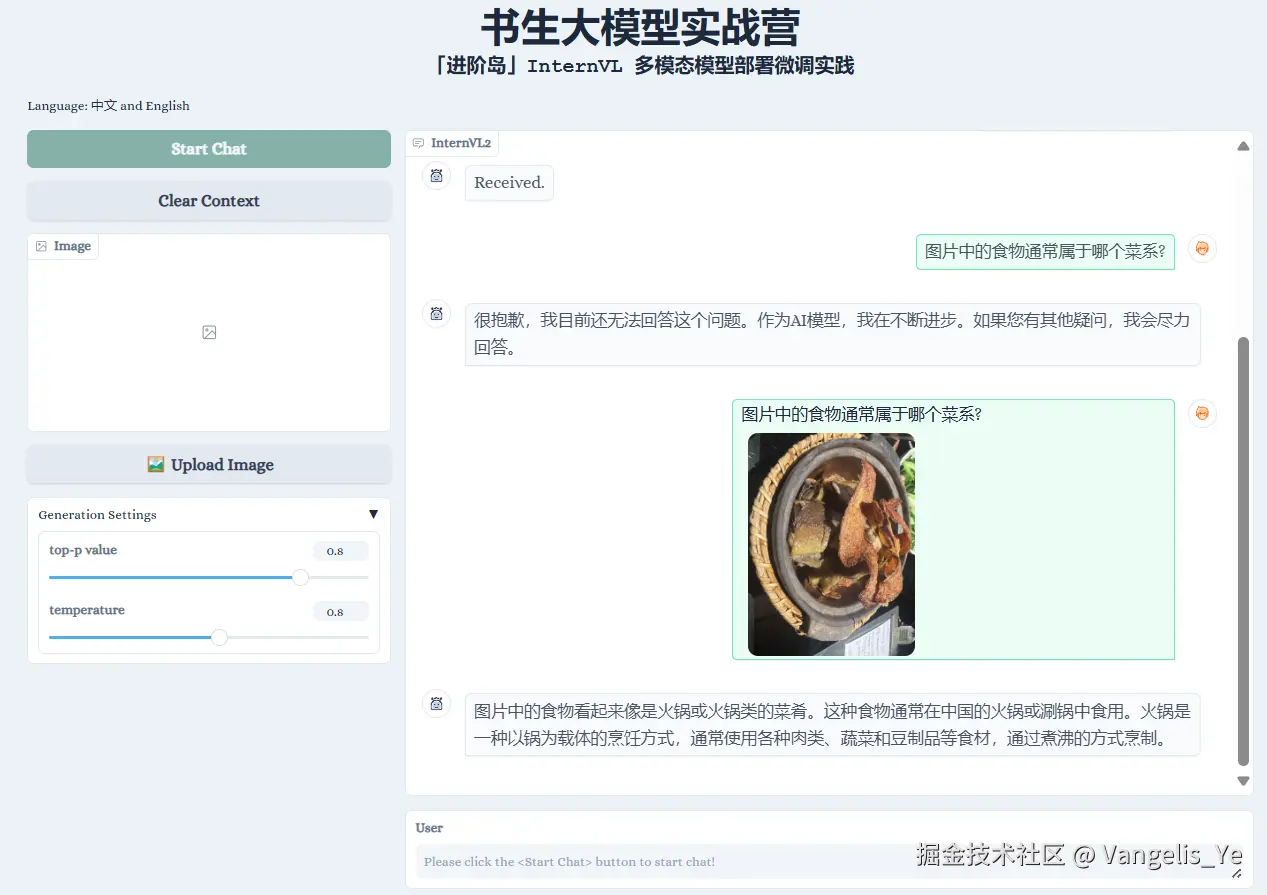1267x895 pixels.
Task: Click the resize grip of the User input
Action: pyautogui.click(x=1236, y=873)
